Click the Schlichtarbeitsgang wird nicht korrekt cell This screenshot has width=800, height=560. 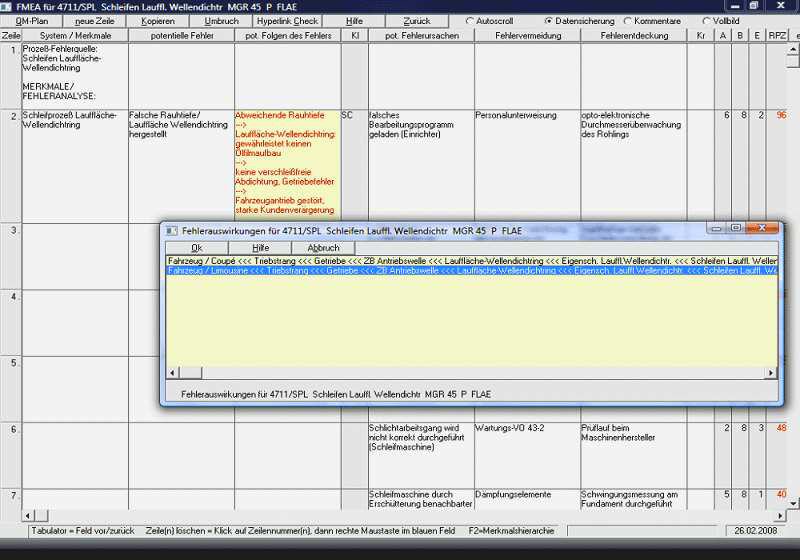[x=421, y=455]
